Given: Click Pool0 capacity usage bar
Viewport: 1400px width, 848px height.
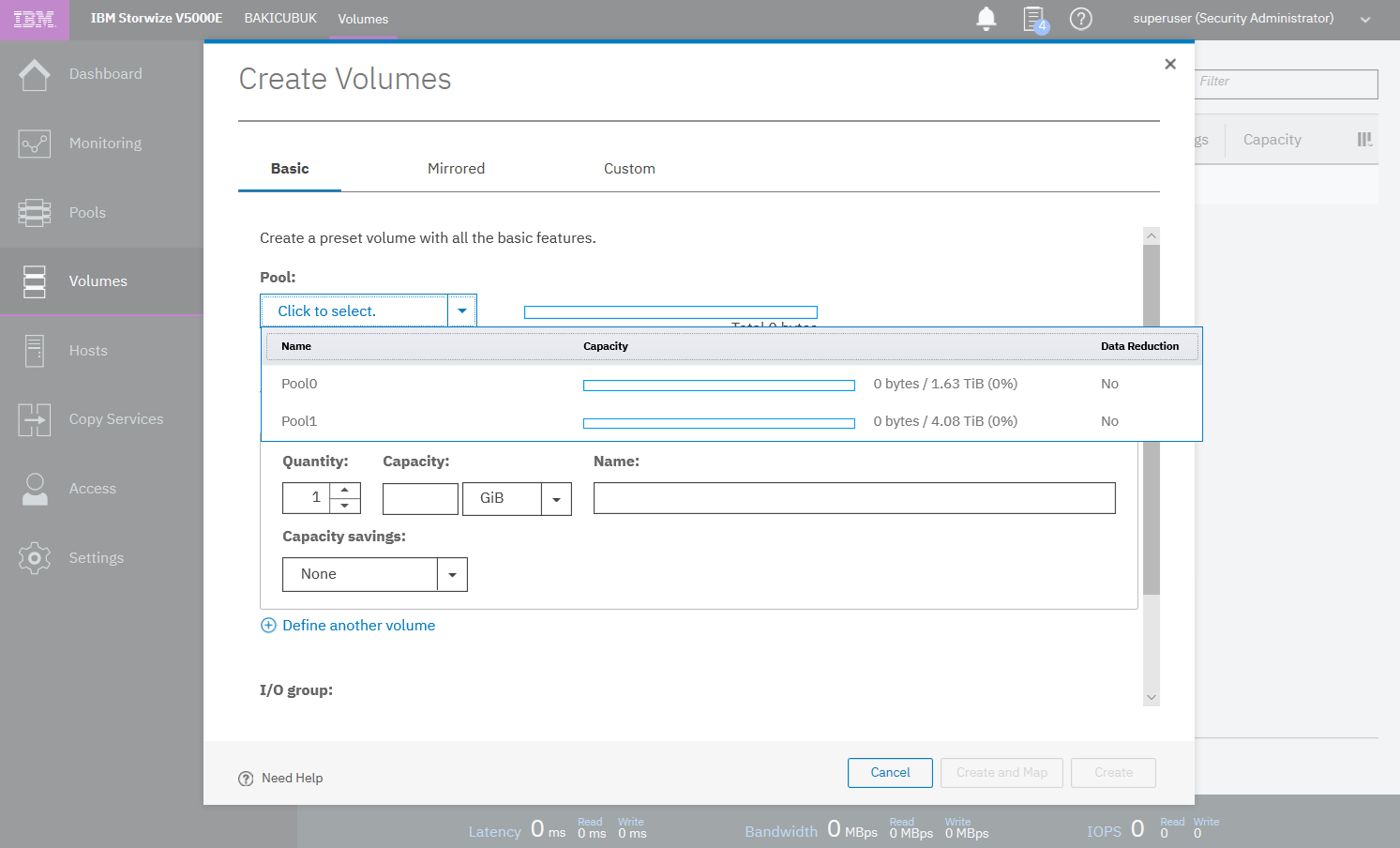Looking at the screenshot, I should 719,386.
